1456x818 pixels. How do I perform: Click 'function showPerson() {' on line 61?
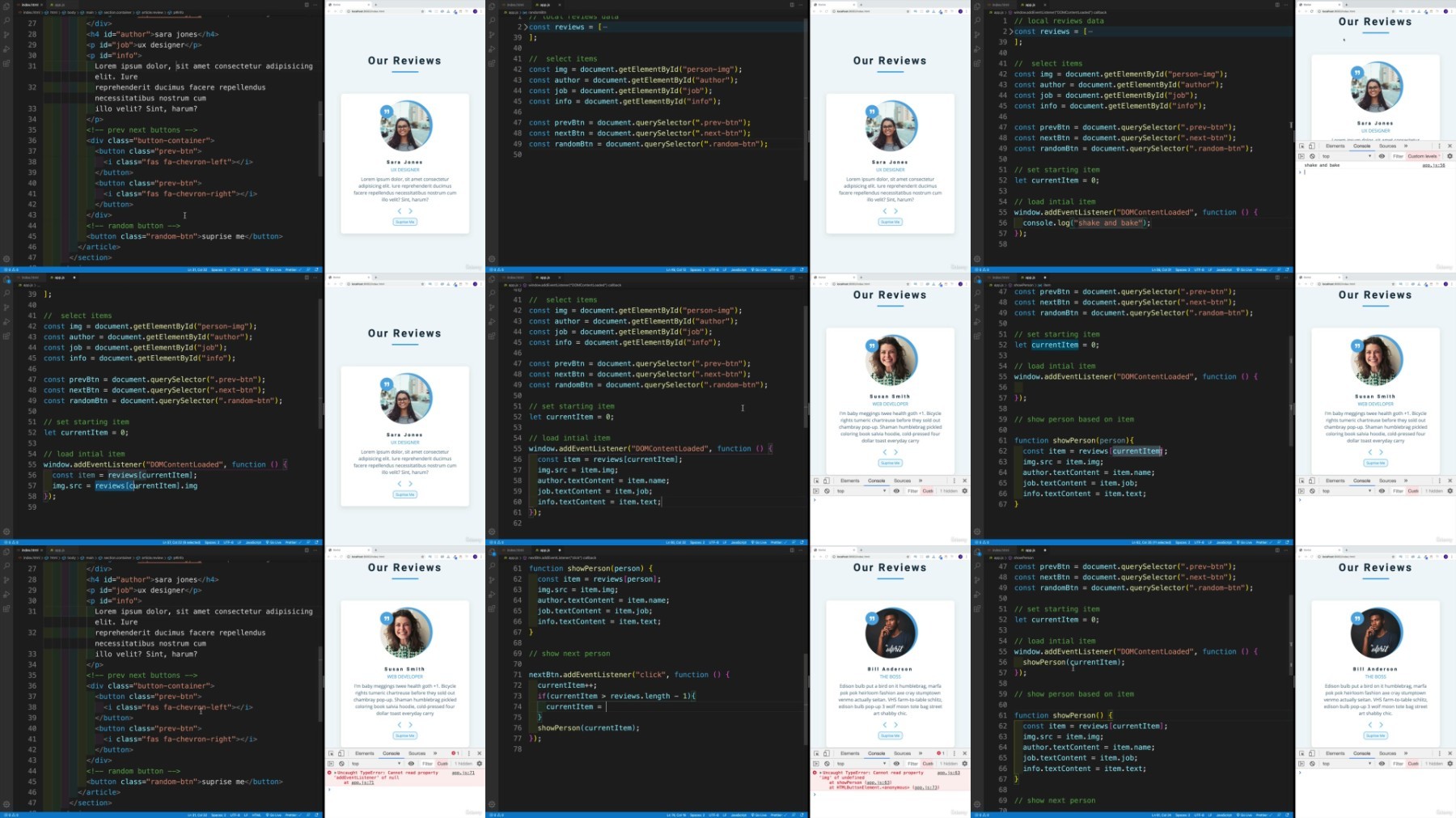1064,715
